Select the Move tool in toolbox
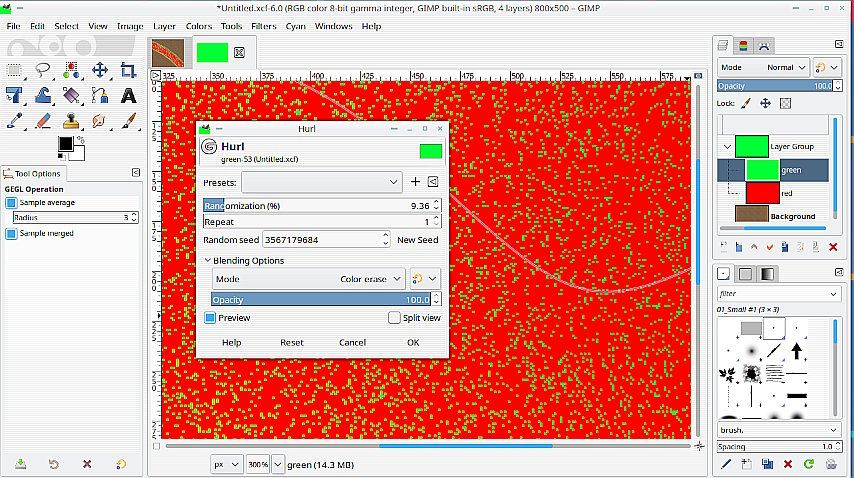 (100, 70)
